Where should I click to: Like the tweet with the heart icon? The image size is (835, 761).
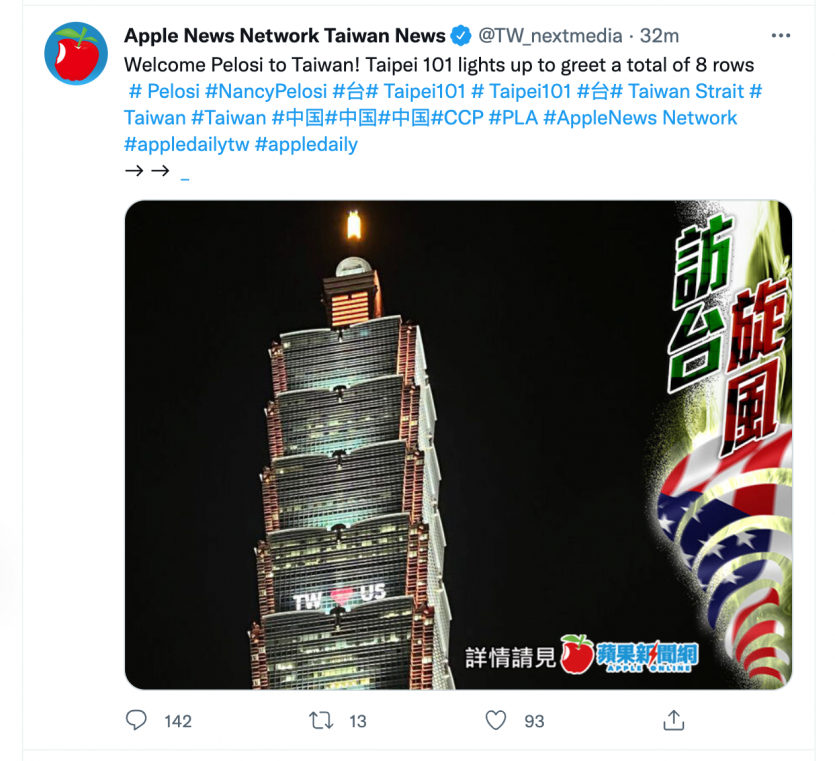point(496,721)
